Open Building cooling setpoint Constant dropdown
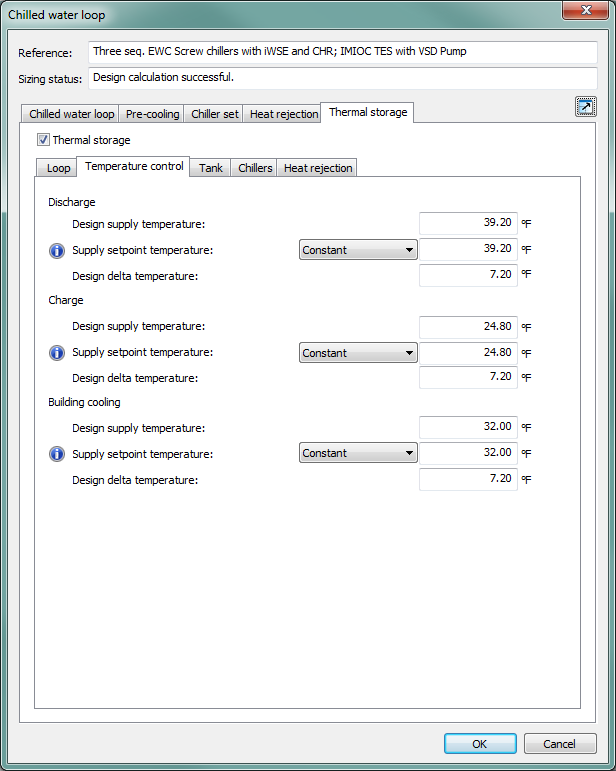The image size is (616, 771). (358, 453)
